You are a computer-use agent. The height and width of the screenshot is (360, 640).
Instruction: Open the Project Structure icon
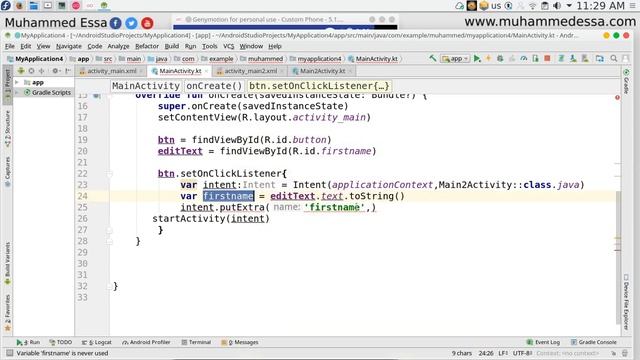click(599, 59)
